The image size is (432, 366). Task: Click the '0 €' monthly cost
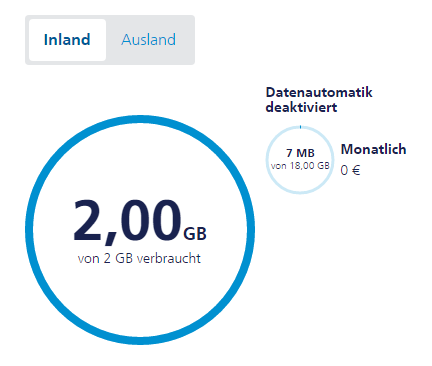point(350,171)
